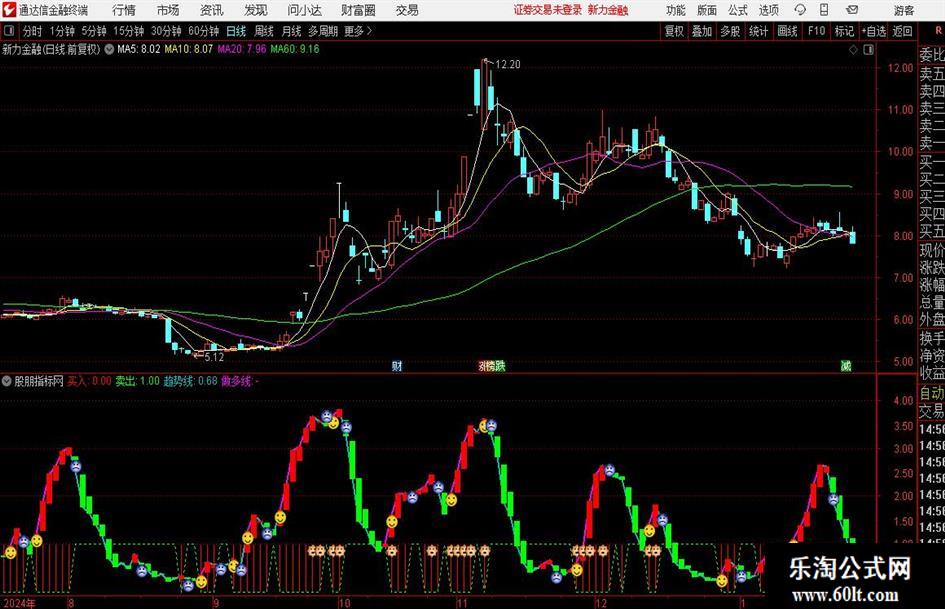Open the customer service headset icon

coord(800,10)
